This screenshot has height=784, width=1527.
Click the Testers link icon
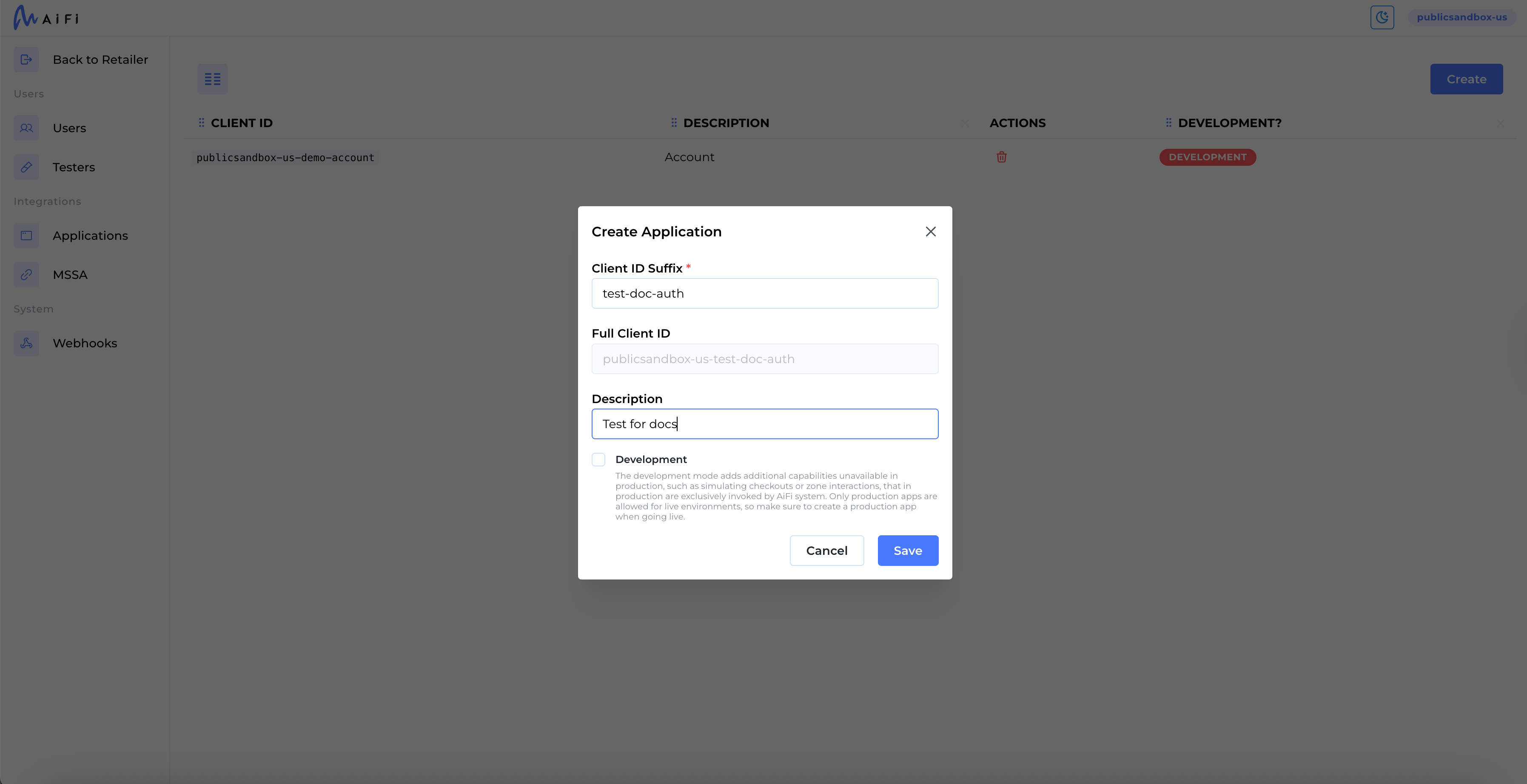tap(26, 167)
